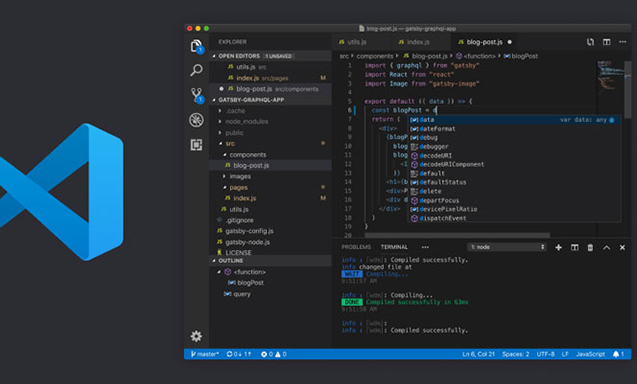Click the unsaved dot on the blog-post.js tab
Image resolution: width=637 pixels, height=384 pixels.
point(510,42)
